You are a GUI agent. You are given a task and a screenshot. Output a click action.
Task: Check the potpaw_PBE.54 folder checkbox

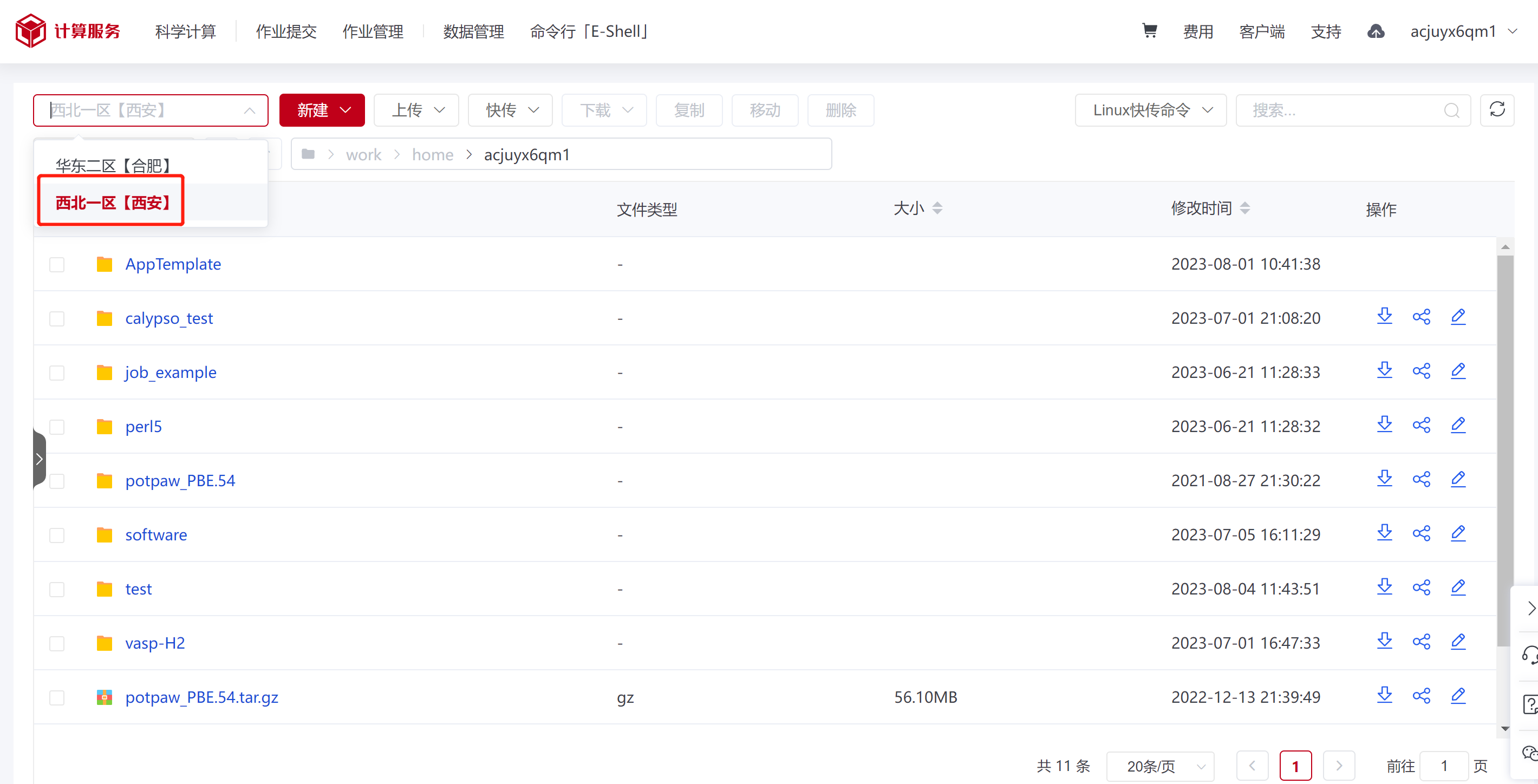tap(57, 481)
